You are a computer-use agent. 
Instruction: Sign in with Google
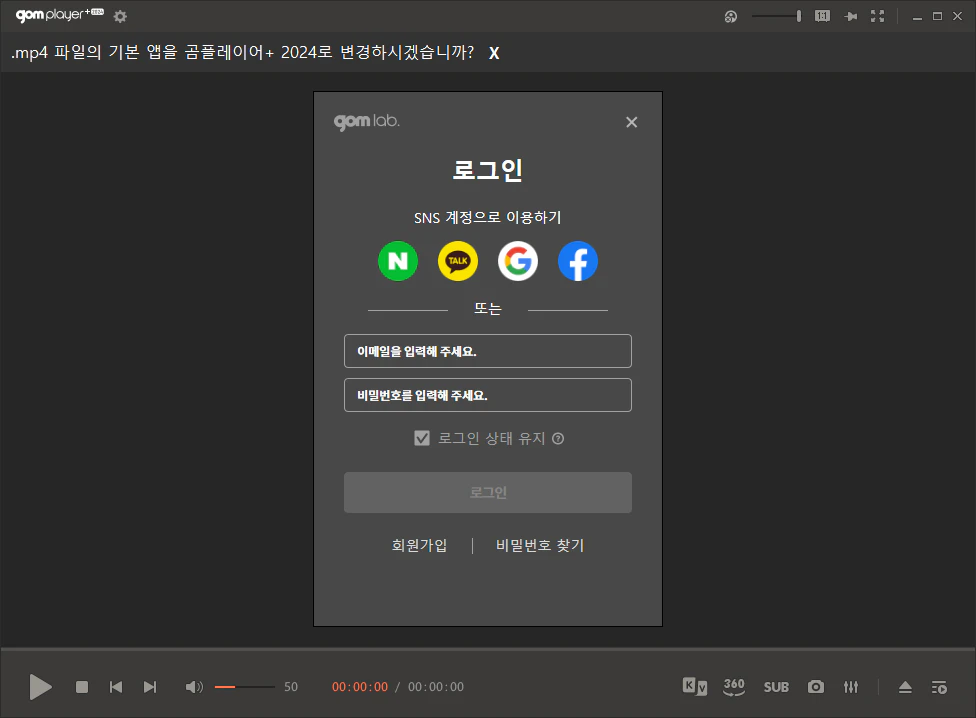(517, 260)
